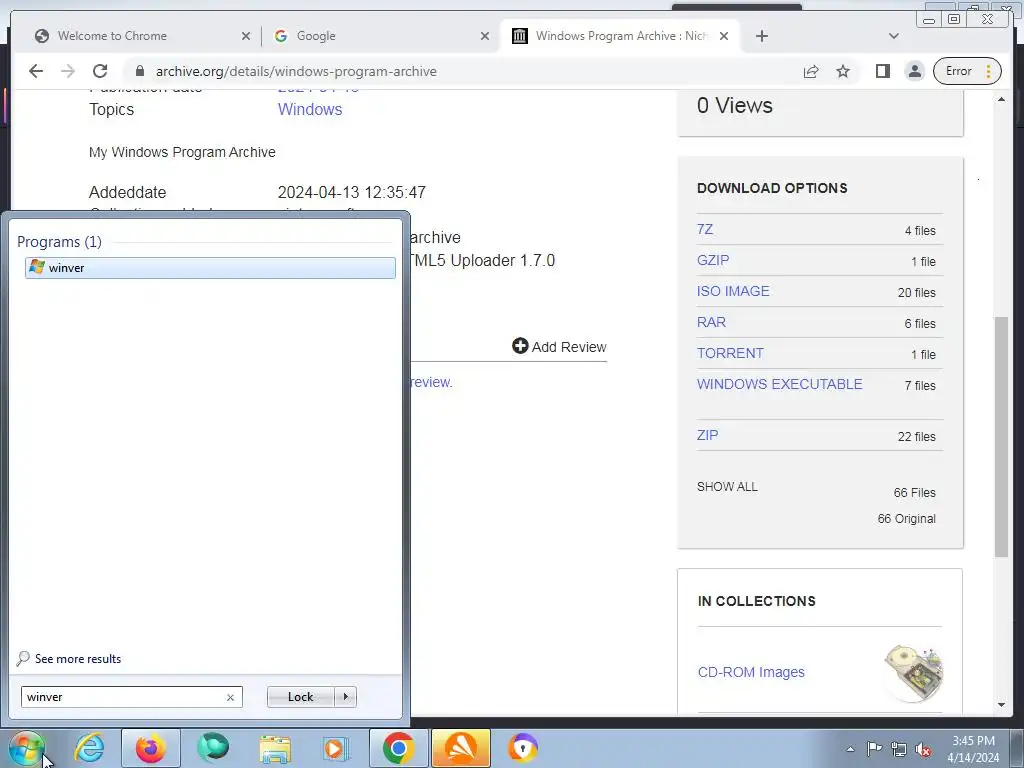Click the address bar URL
This screenshot has height=768, width=1024.
click(x=296, y=71)
